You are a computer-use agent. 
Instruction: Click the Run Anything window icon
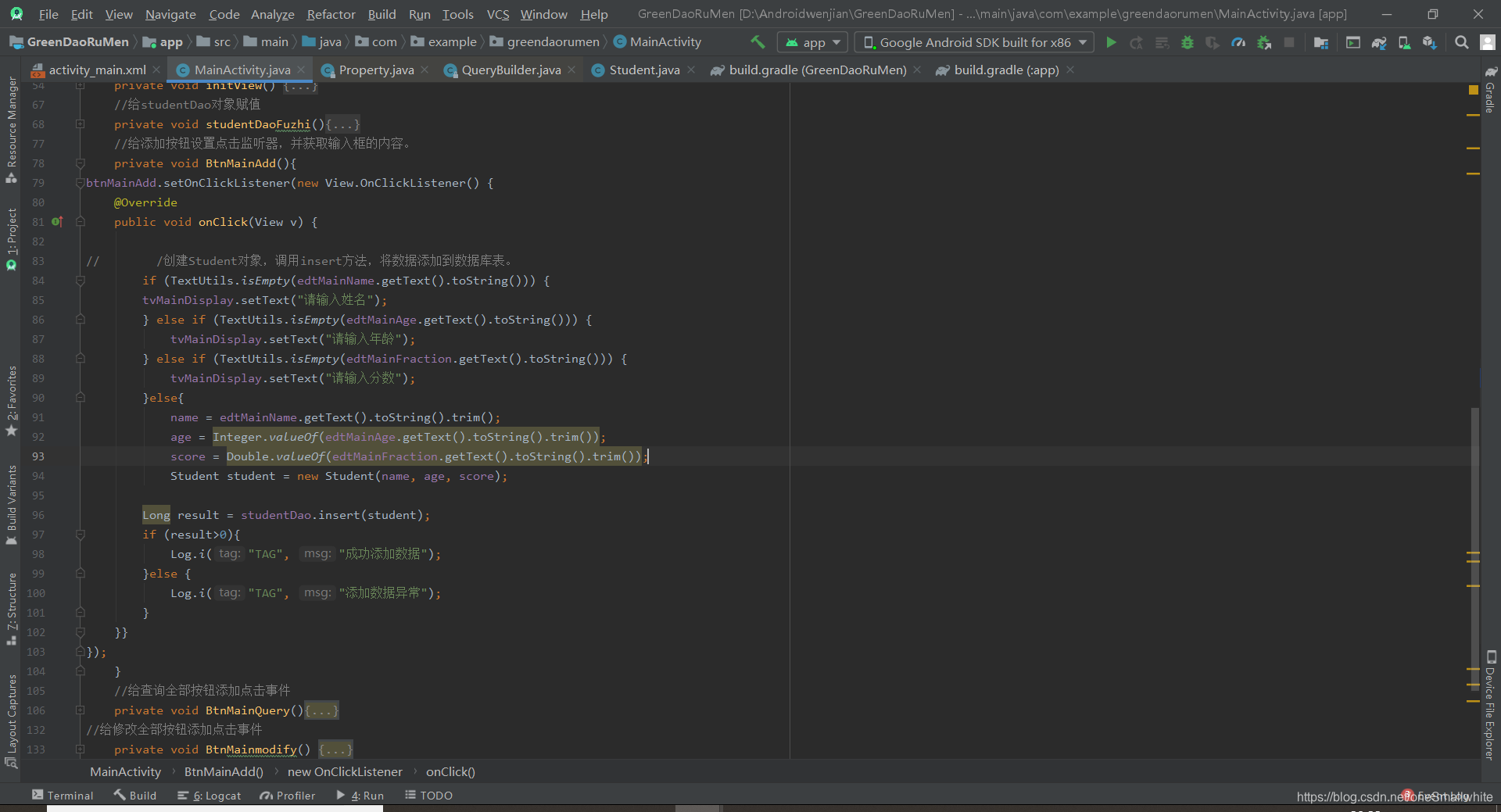pos(1353,42)
